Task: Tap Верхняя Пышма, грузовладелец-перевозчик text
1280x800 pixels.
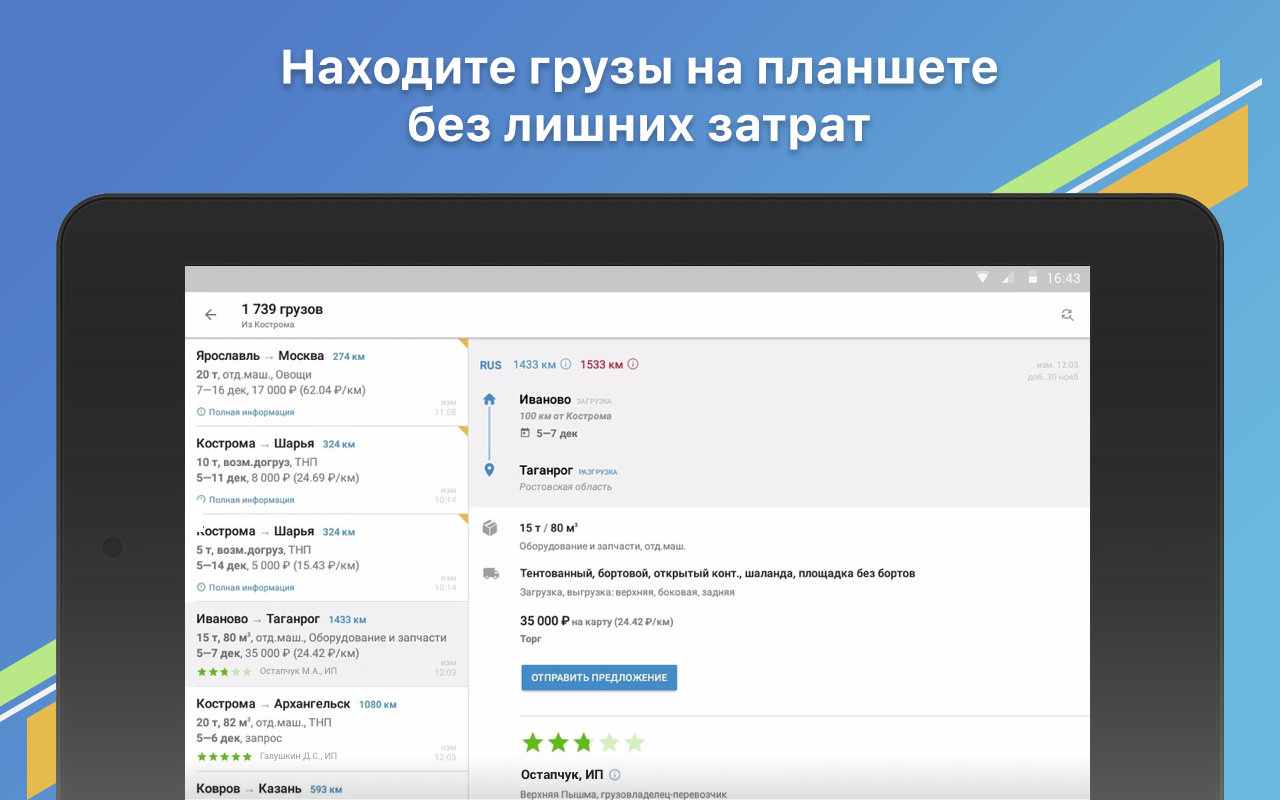Action: pyautogui.click(x=624, y=794)
